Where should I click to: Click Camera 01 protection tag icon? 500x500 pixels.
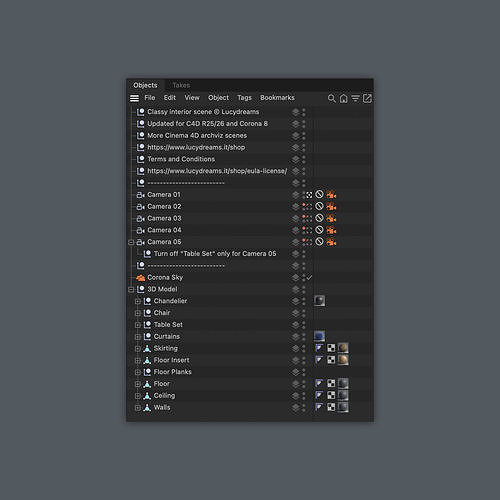coord(319,194)
